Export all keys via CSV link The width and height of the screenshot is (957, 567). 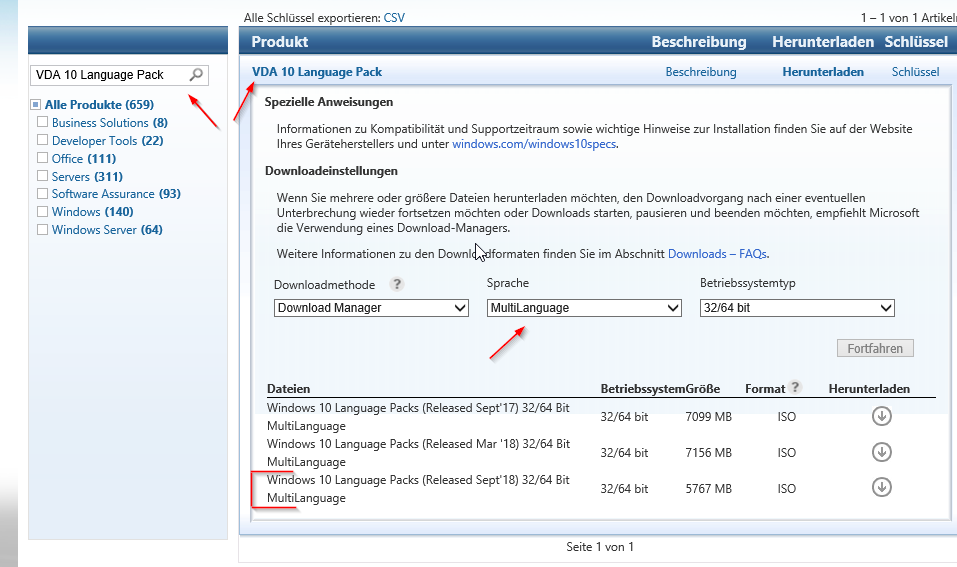tap(394, 18)
